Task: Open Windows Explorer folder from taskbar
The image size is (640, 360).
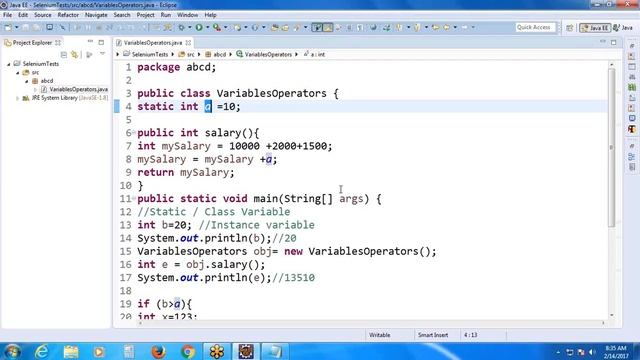Action: 71,351
